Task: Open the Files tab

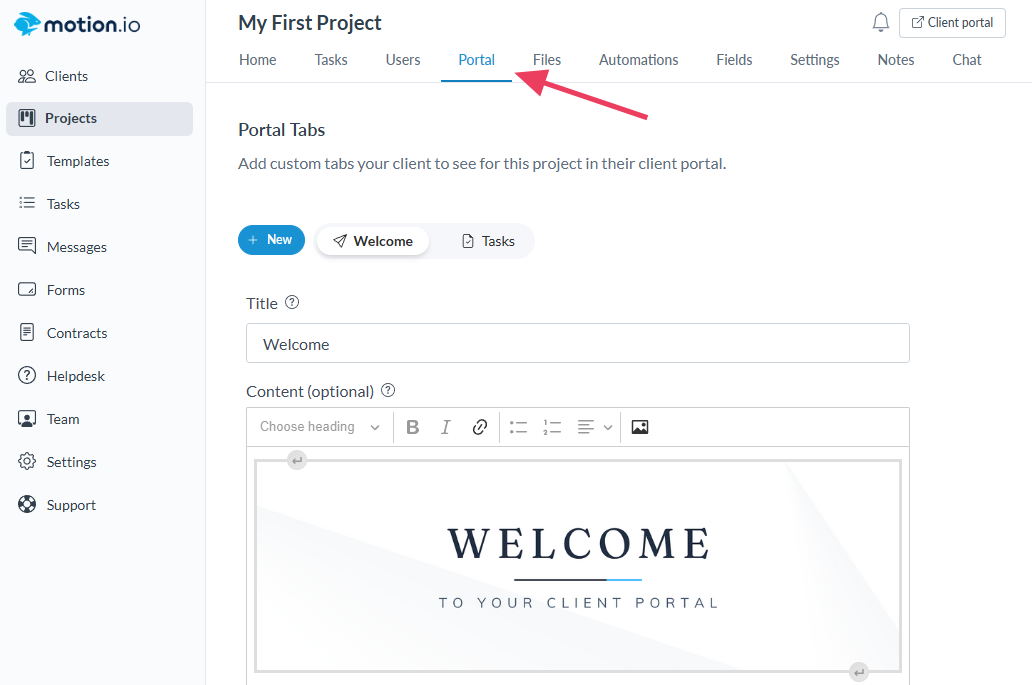Action: [547, 60]
